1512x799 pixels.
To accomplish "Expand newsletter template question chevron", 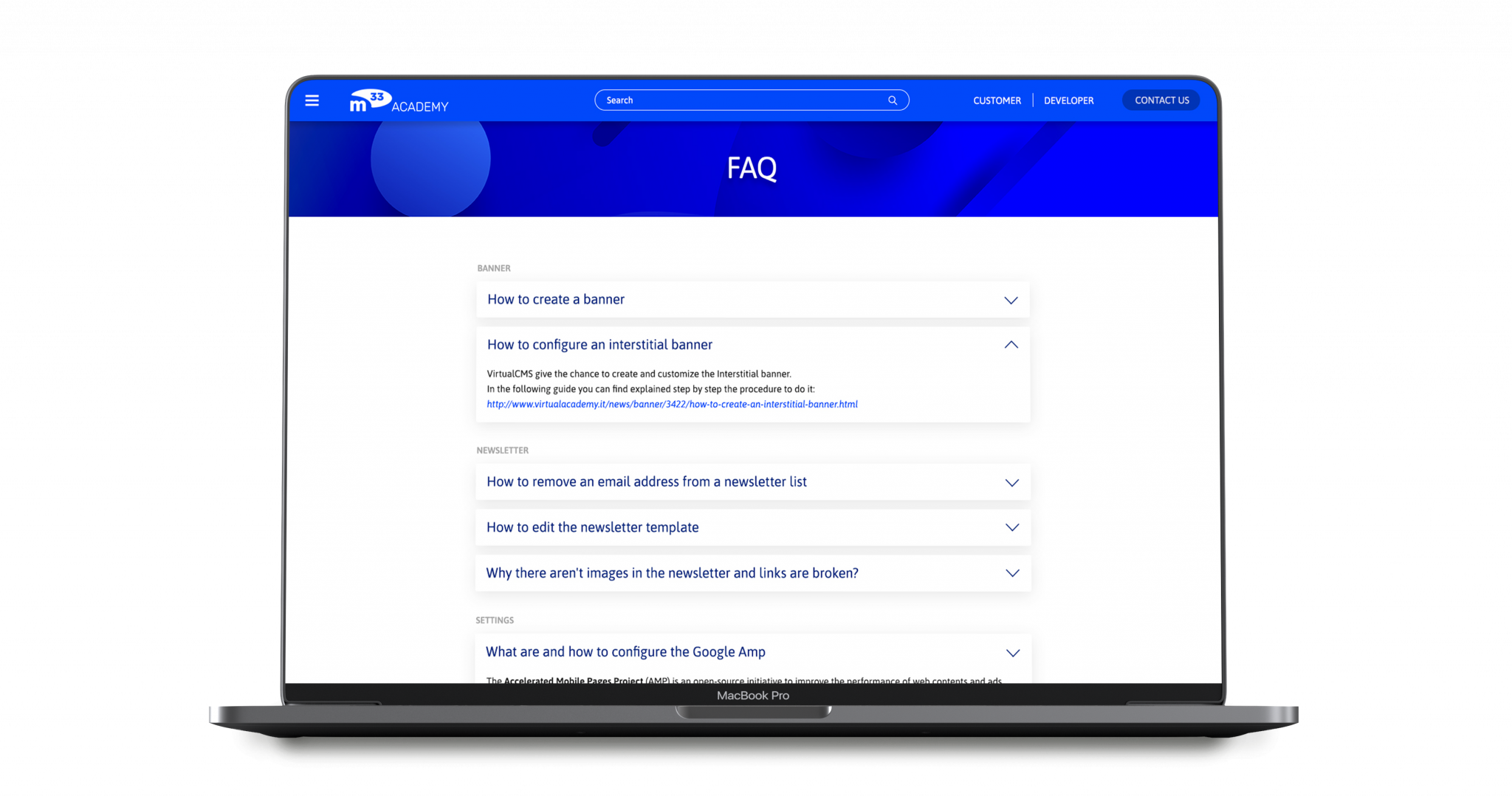I will click(1011, 527).
